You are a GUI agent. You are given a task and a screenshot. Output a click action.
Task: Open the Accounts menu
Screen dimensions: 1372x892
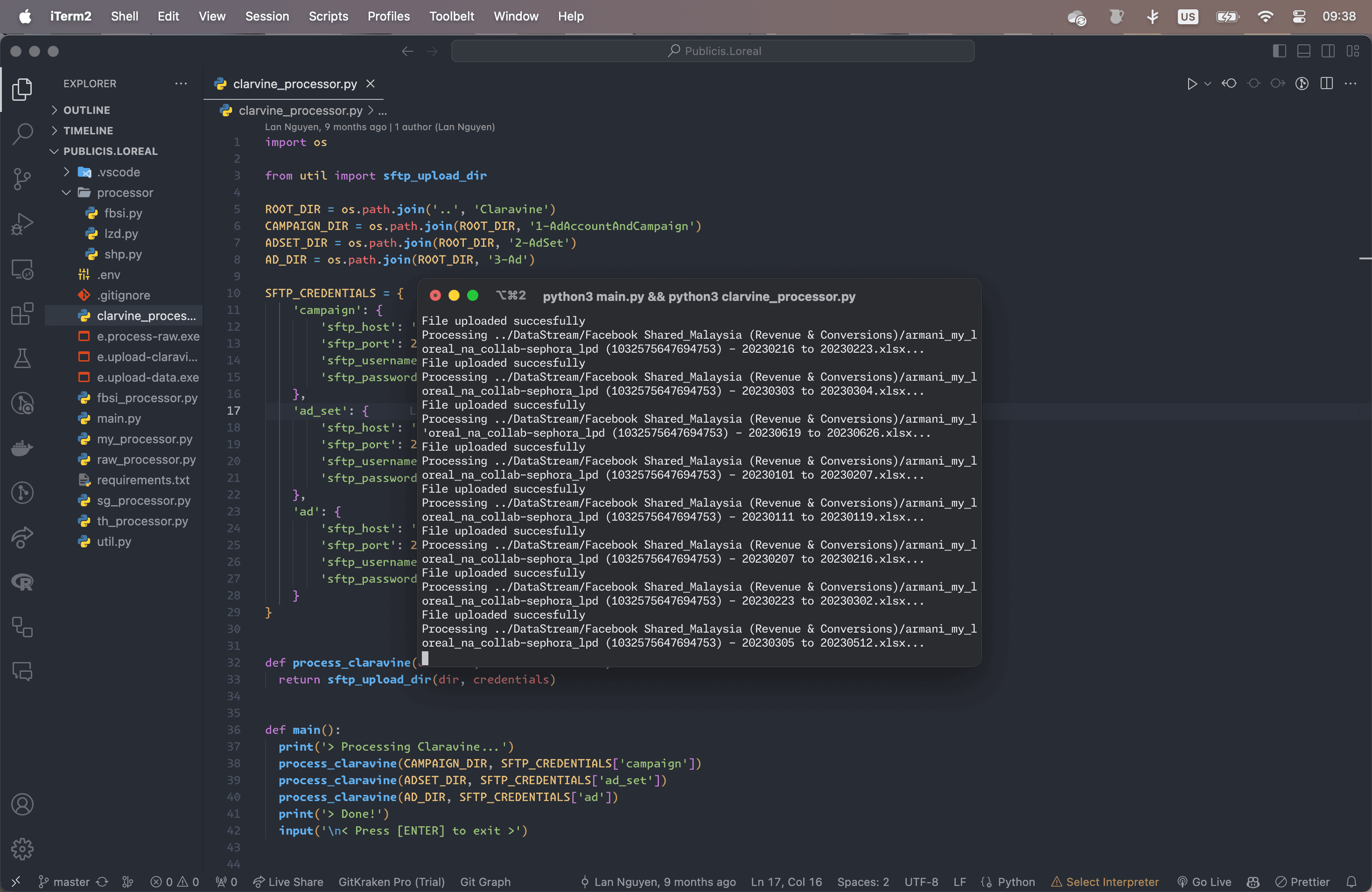click(22, 804)
